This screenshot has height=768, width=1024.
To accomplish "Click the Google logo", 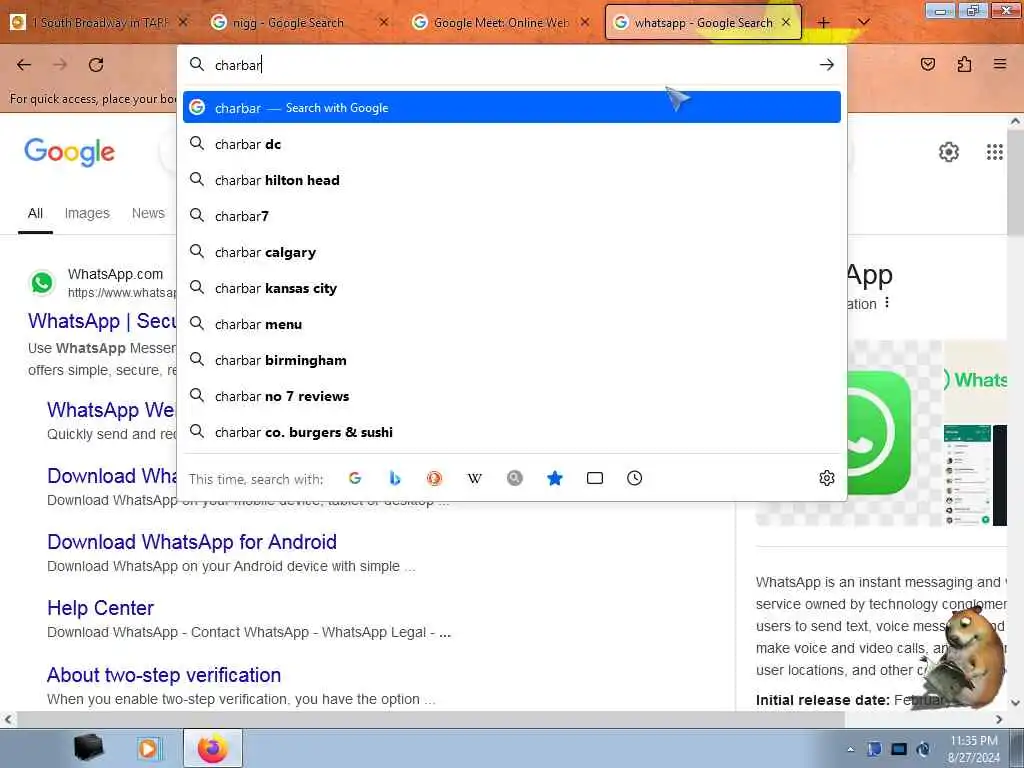I will pyautogui.click(x=69, y=152).
